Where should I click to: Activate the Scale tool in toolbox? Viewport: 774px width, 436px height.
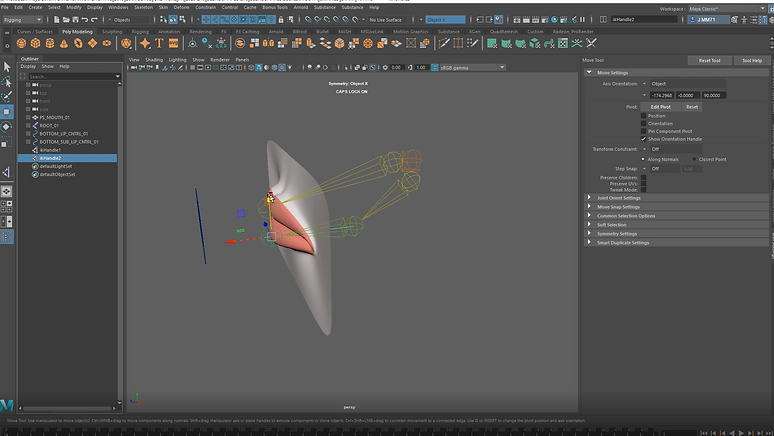tap(7, 142)
